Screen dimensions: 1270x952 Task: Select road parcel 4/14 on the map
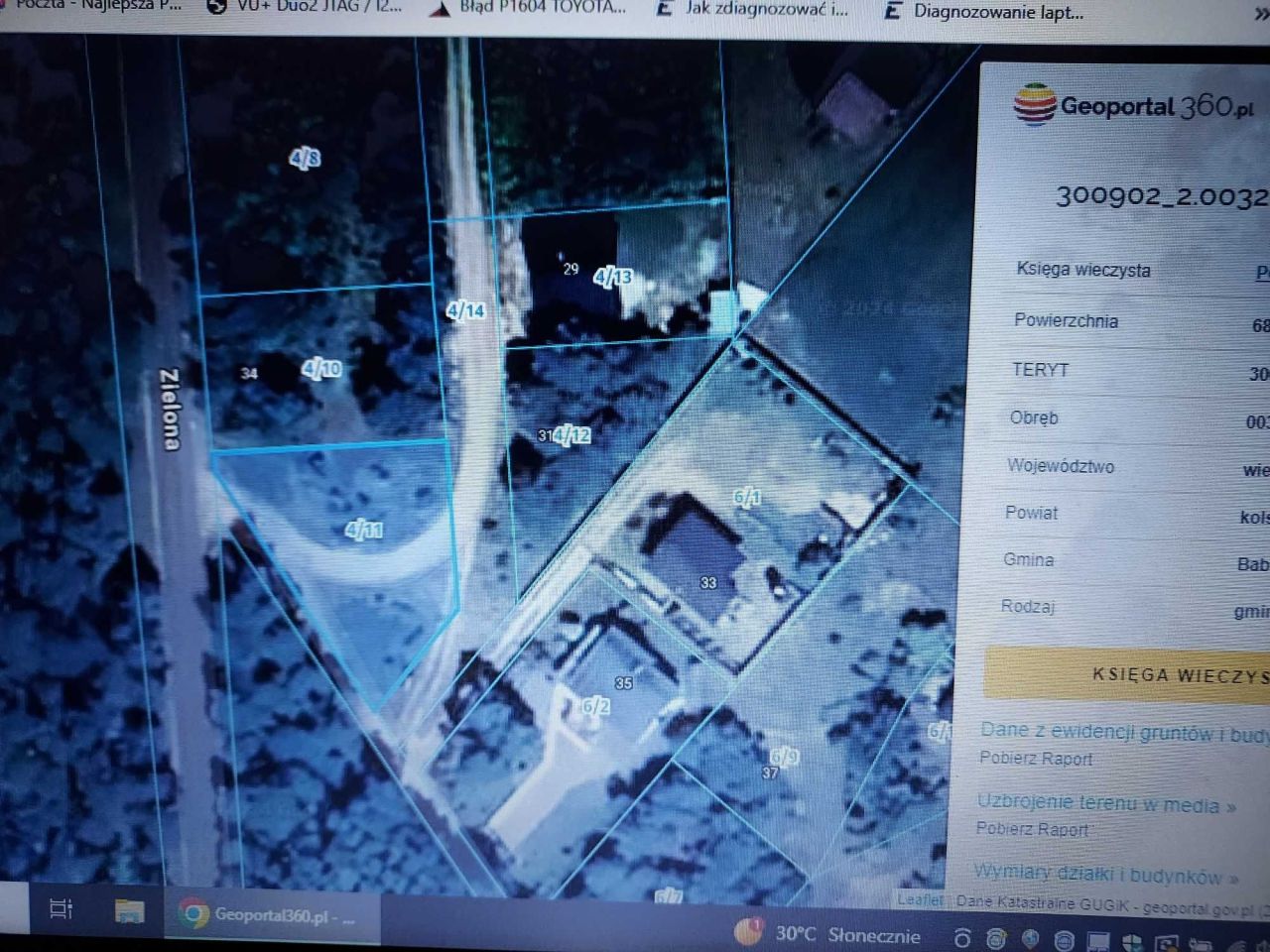(x=465, y=310)
